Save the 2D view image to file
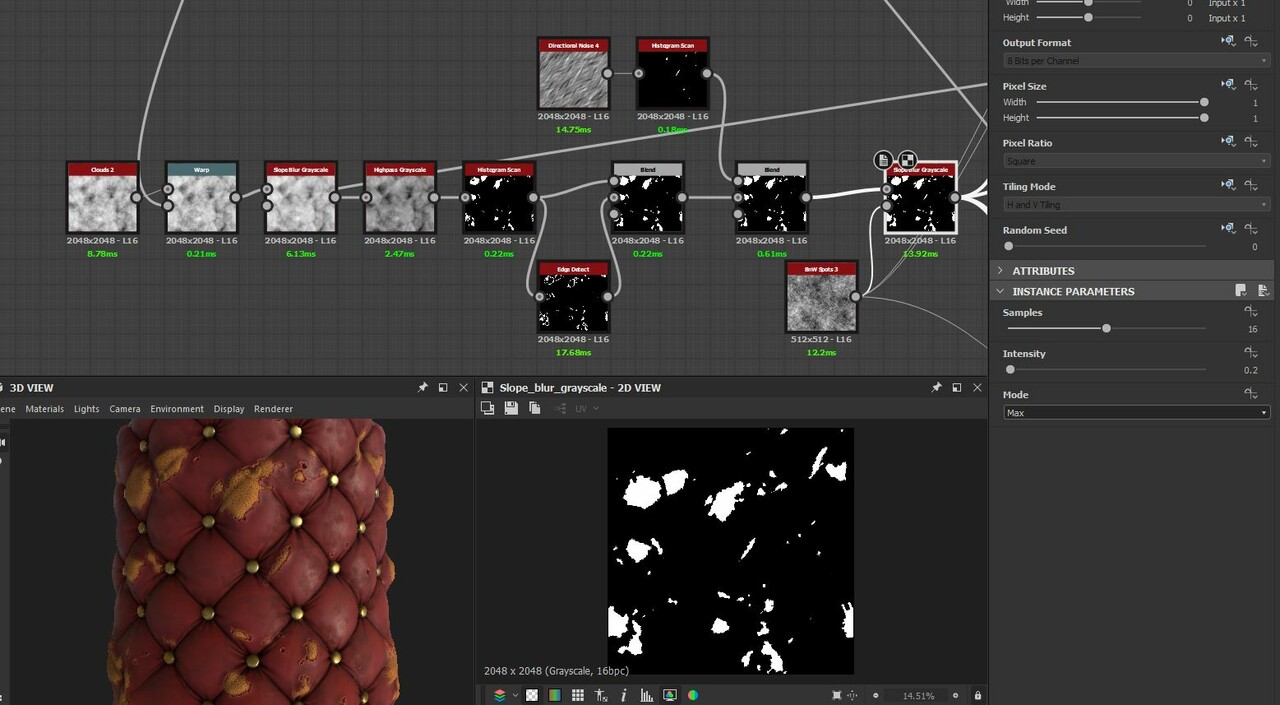Image resolution: width=1280 pixels, height=705 pixels. click(x=511, y=408)
